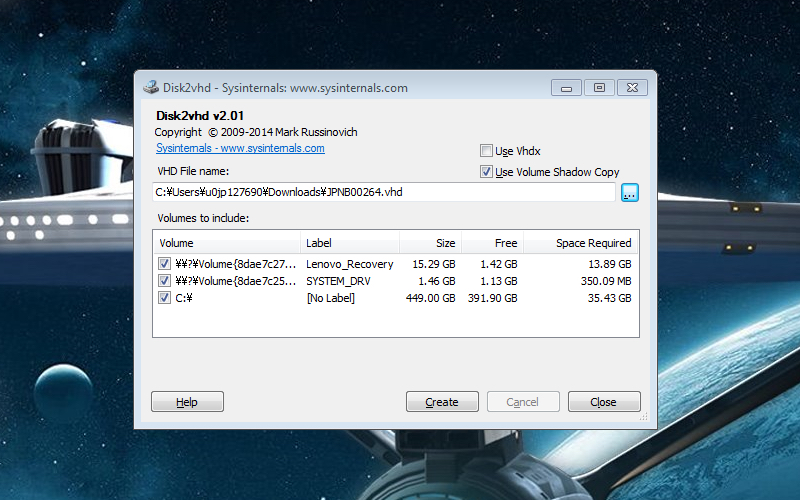
Task: Close the window using the title bar X
Action: tap(632, 87)
